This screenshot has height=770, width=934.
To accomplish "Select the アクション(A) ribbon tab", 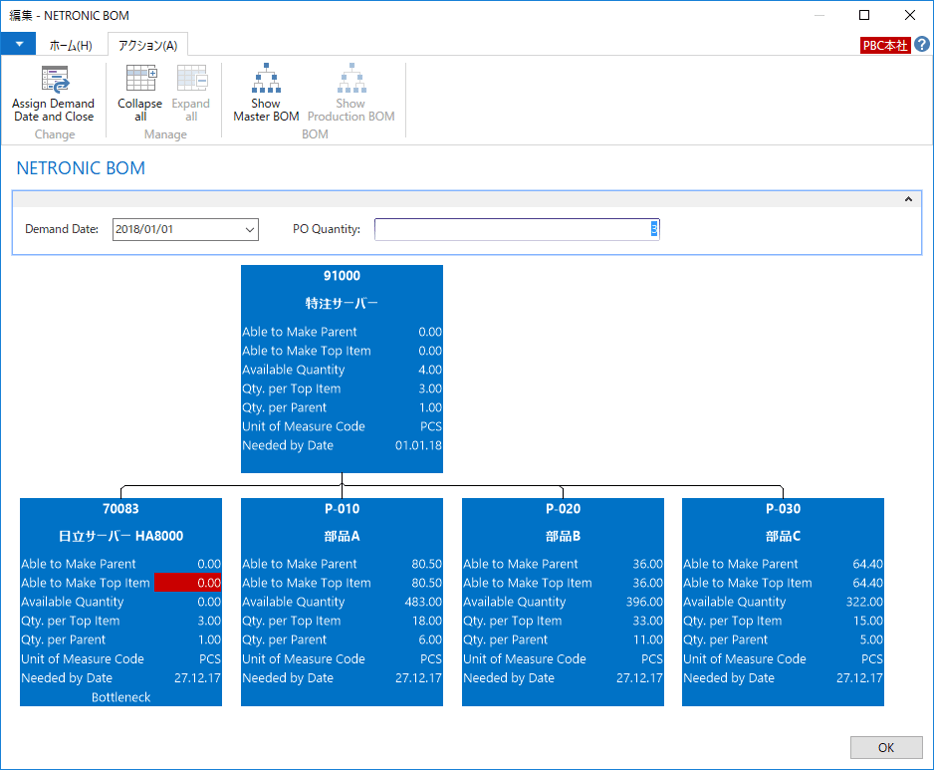I will coord(147,46).
